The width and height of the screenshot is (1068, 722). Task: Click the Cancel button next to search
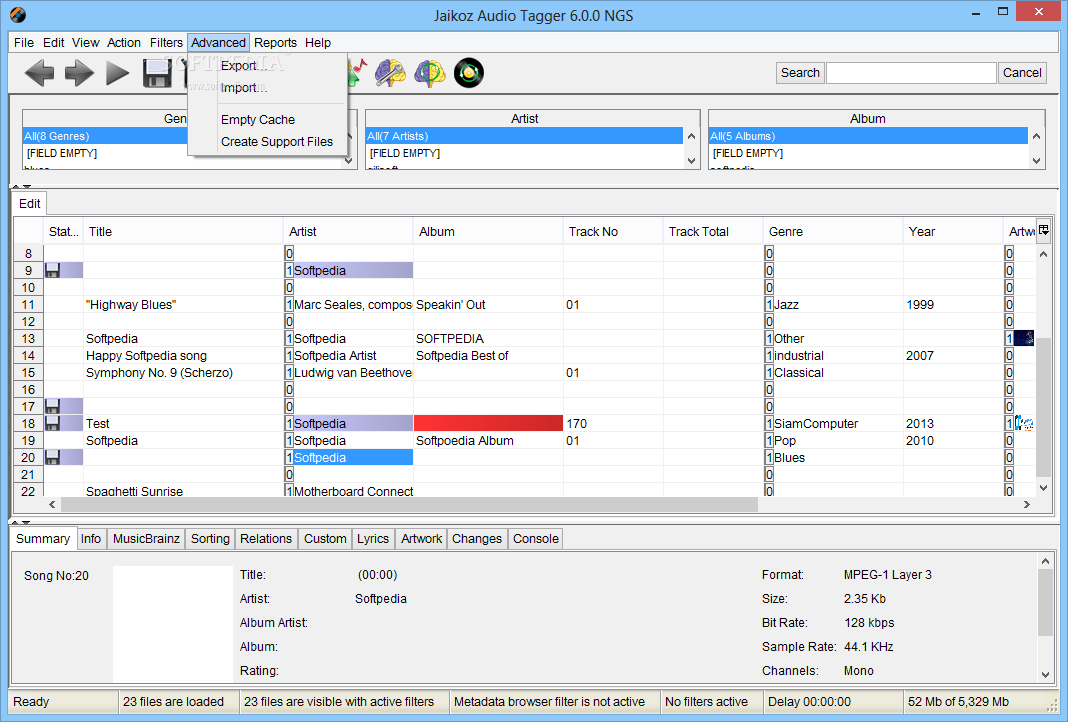pyautogui.click(x=1022, y=73)
